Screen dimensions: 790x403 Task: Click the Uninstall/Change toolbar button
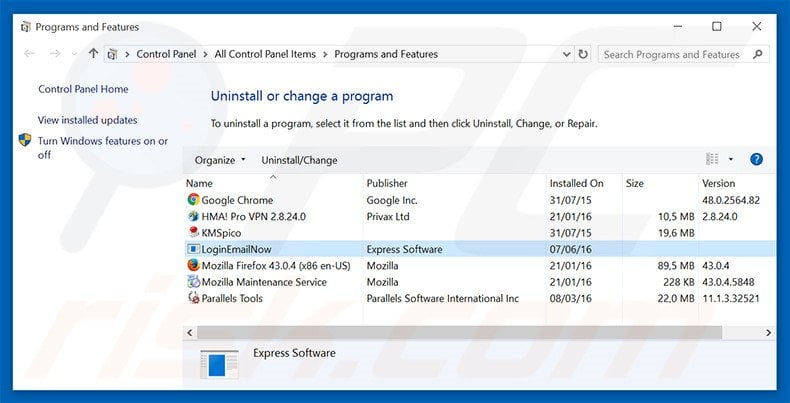(x=299, y=160)
